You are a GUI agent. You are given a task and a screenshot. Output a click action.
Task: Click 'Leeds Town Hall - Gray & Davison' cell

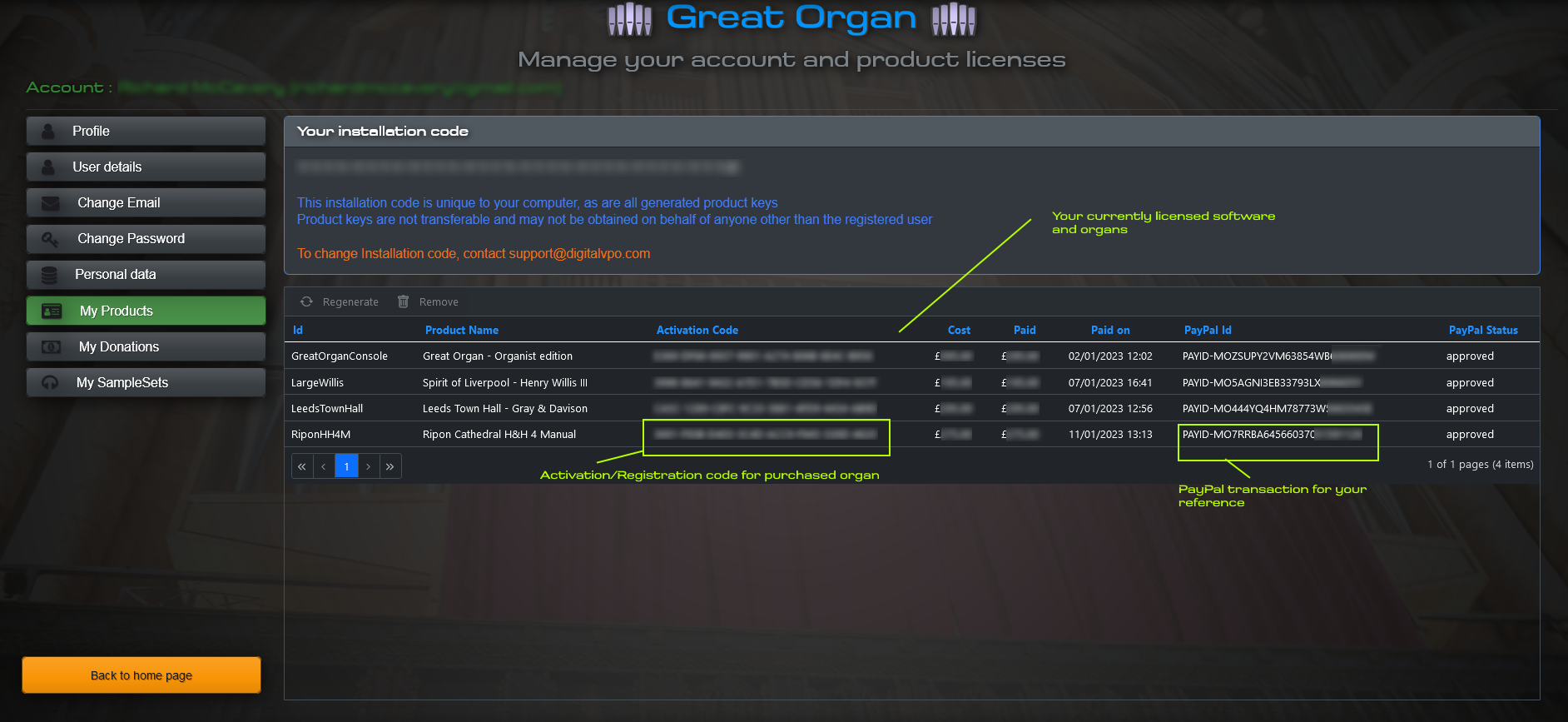tap(505, 408)
